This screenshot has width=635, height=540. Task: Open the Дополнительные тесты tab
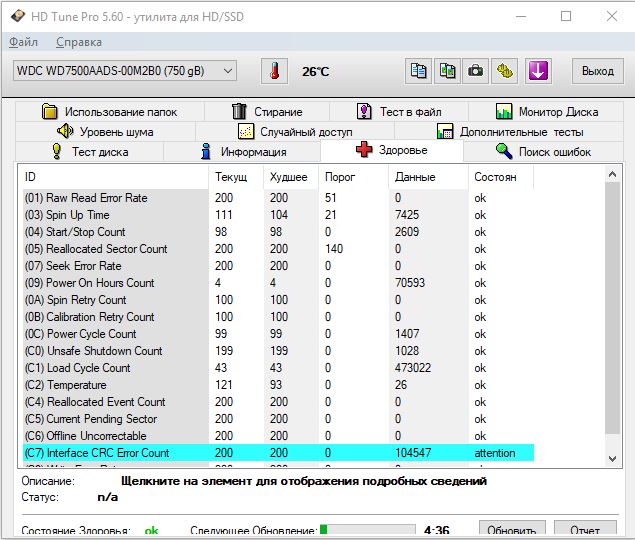(509, 132)
